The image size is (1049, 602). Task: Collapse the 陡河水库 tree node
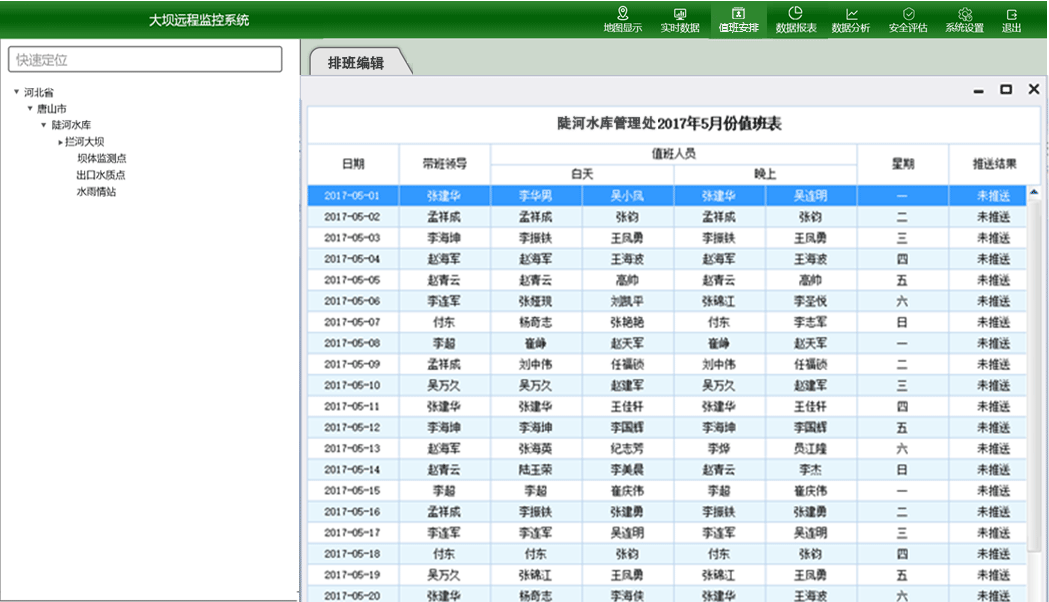pyautogui.click(x=44, y=125)
